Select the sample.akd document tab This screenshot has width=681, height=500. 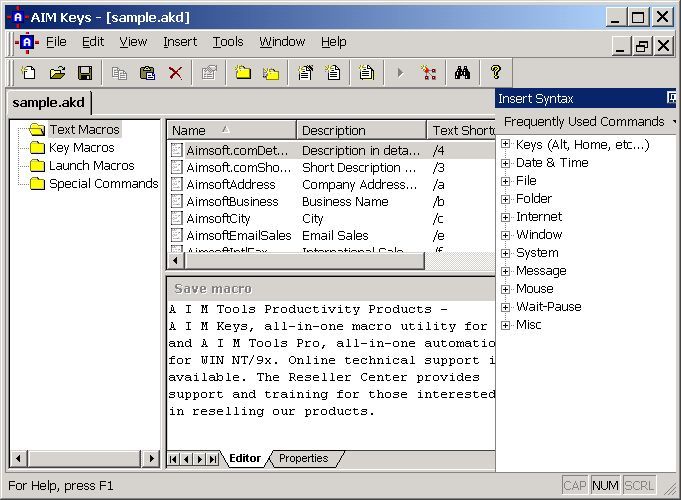click(x=48, y=103)
